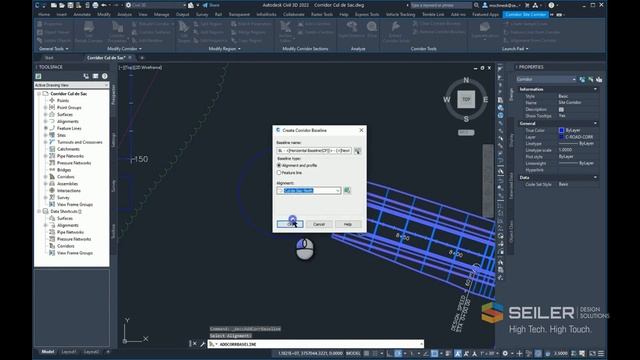Select the Feature line baseline type option

click(279, 173)
